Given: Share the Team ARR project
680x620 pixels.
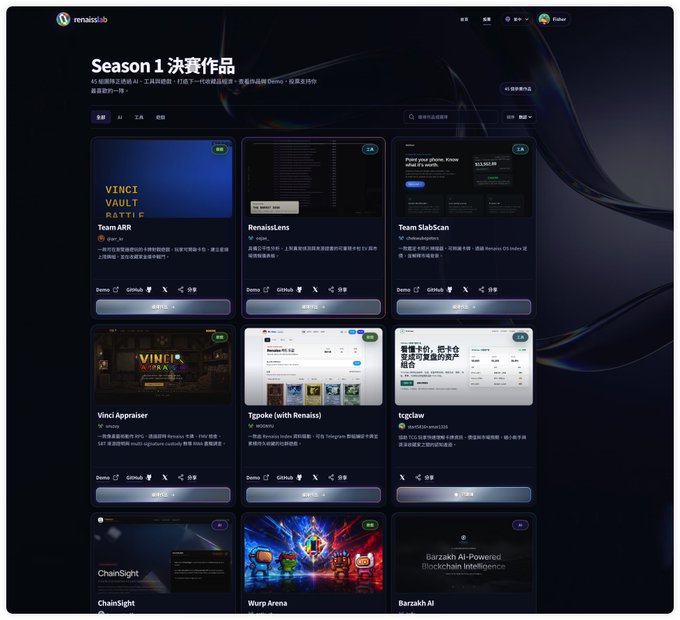Looking at the screenshot, I should coord(187,290).
